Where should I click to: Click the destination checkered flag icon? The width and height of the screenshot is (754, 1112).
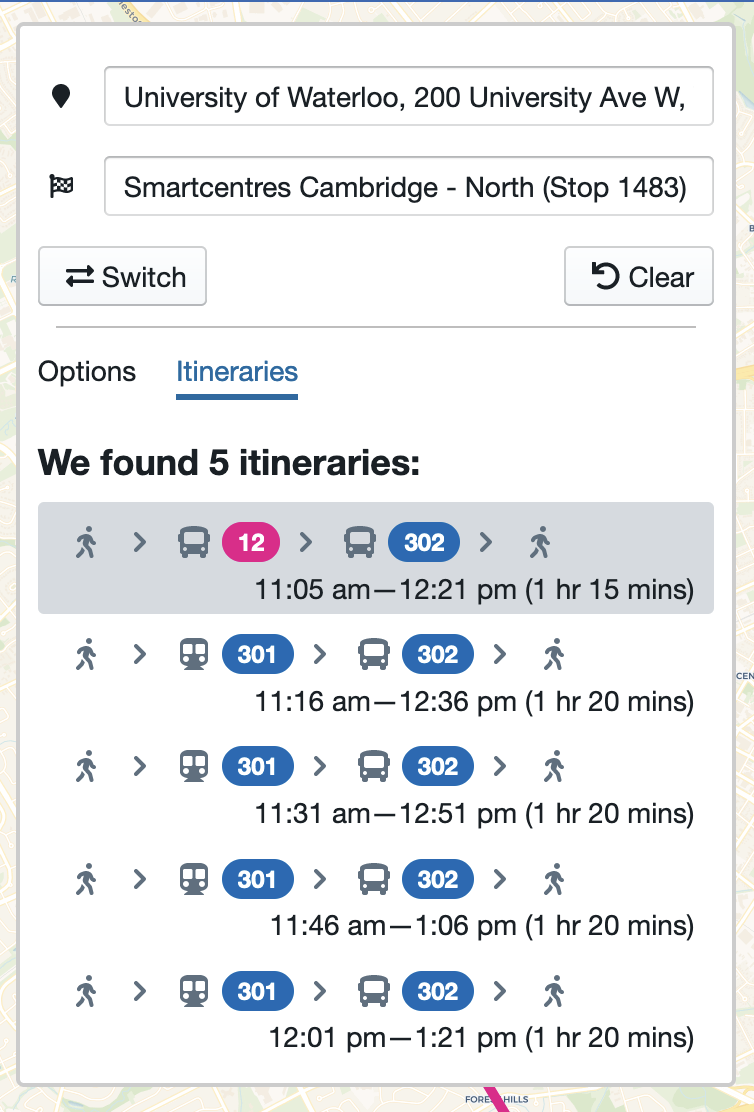click(x=61, y=186)
